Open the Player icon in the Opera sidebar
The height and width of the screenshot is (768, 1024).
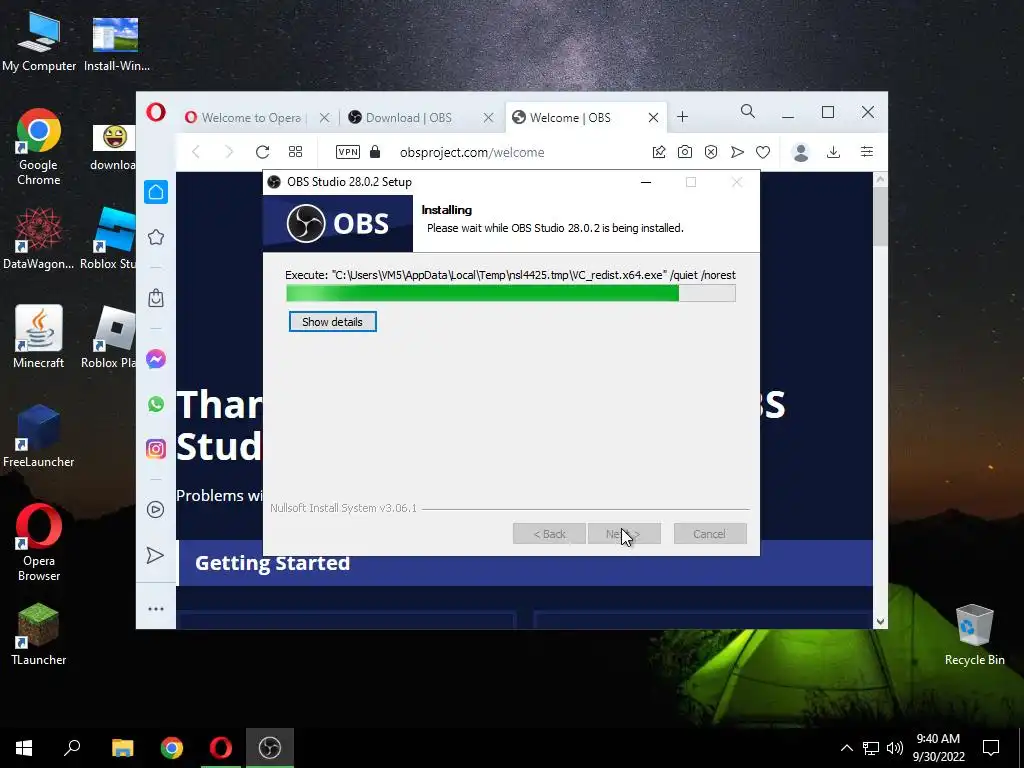click(155, 509)
